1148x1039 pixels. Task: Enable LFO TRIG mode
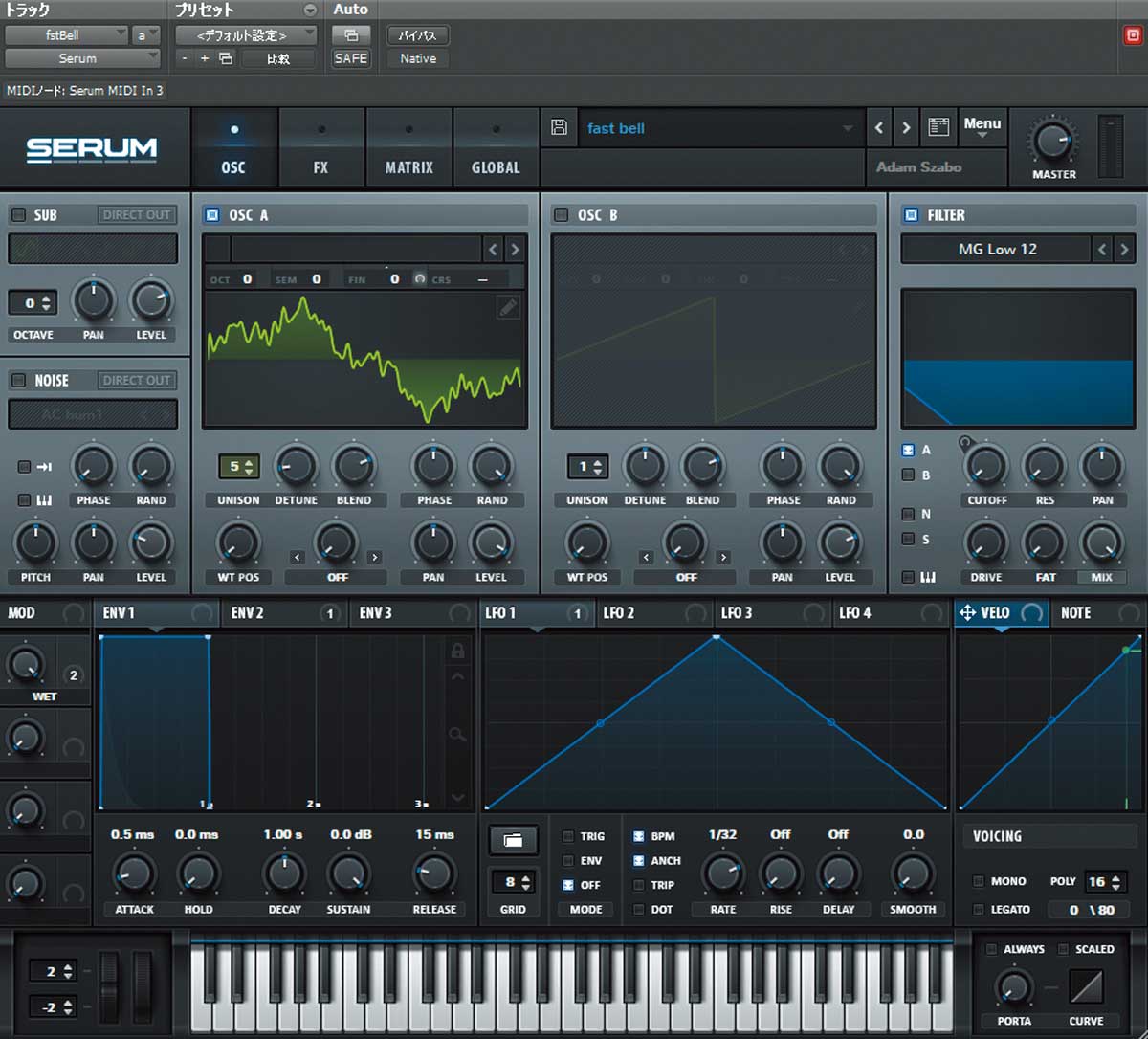click(x=569, y=836)
